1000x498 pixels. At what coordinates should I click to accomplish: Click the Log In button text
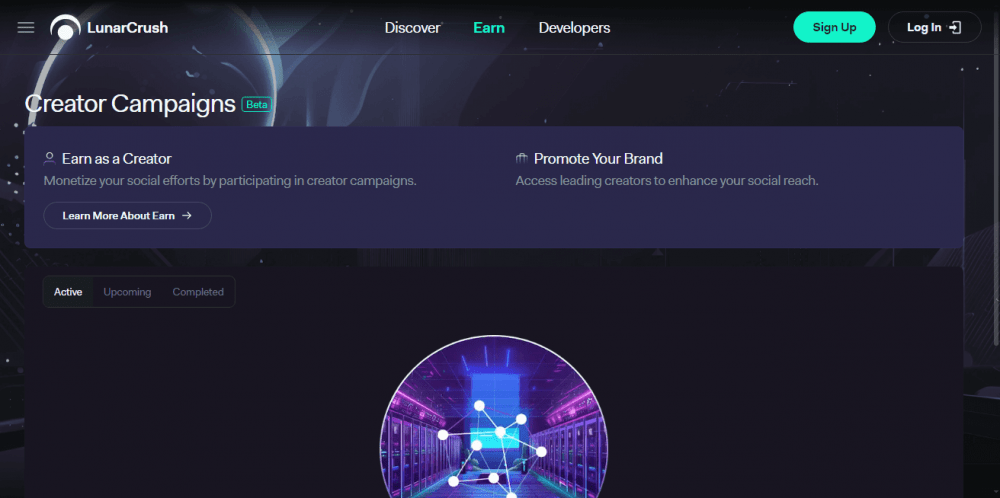(924, 27)
